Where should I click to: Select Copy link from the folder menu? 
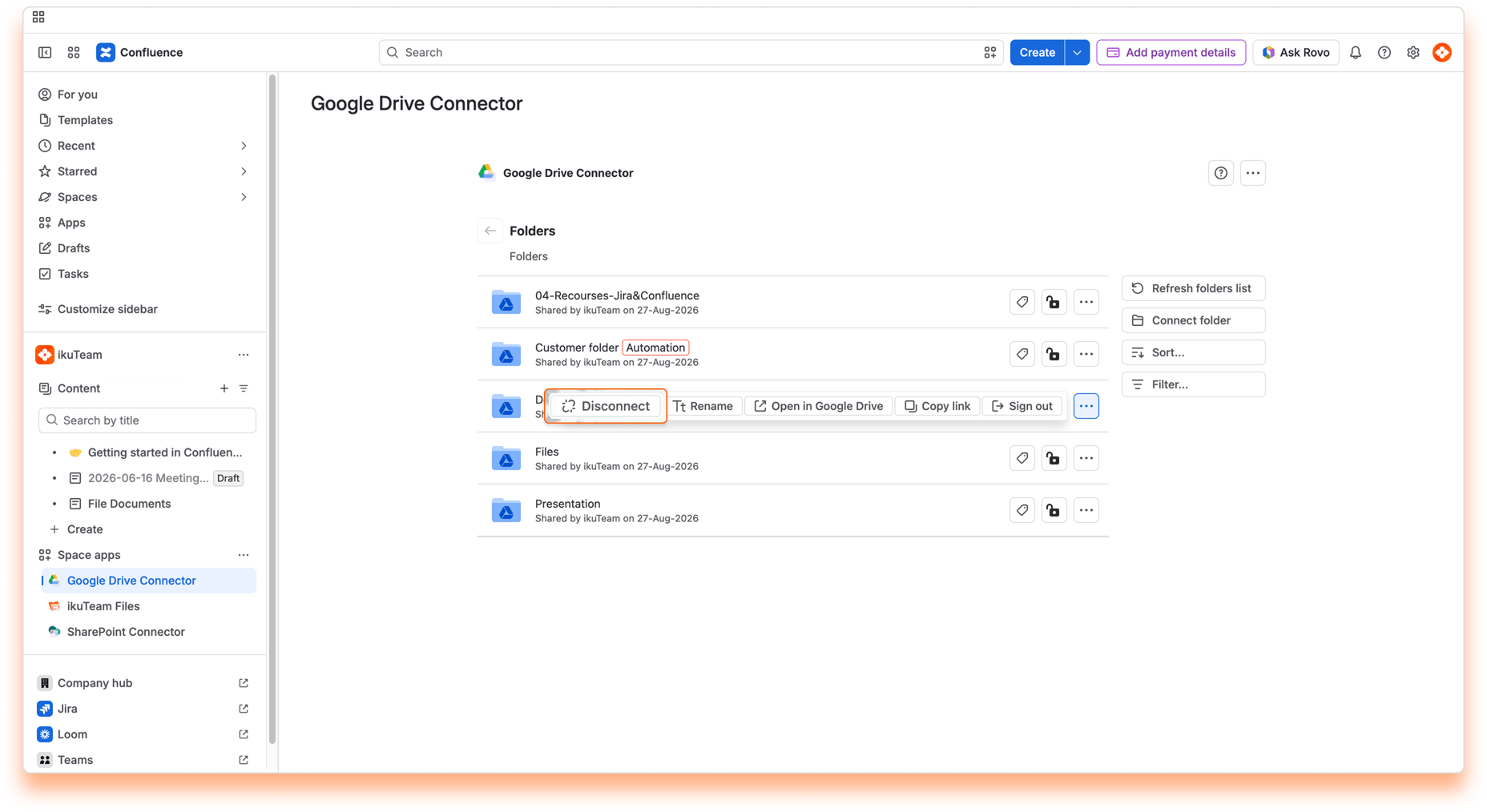tap(937, 406)
